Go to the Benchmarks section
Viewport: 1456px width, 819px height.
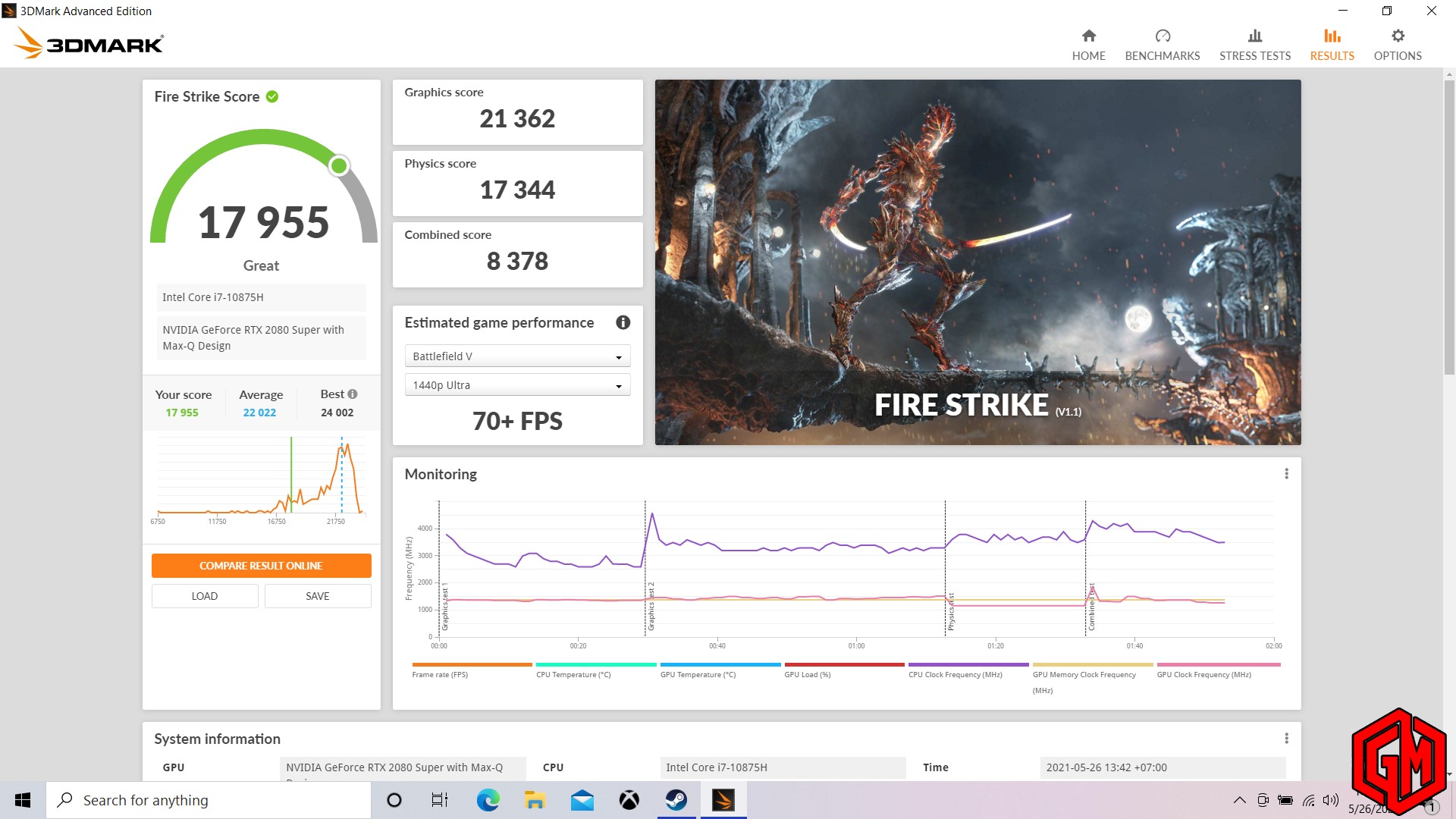(x=1162, y=44)
